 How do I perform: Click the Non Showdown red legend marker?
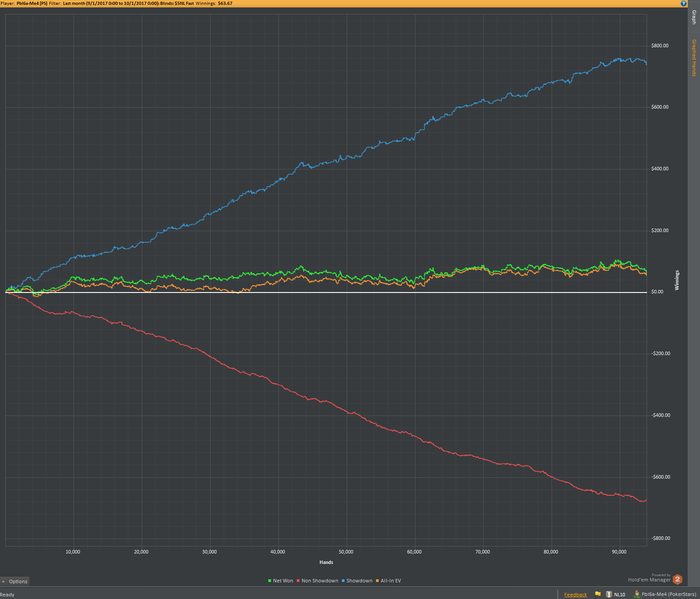tap(298, 581)
